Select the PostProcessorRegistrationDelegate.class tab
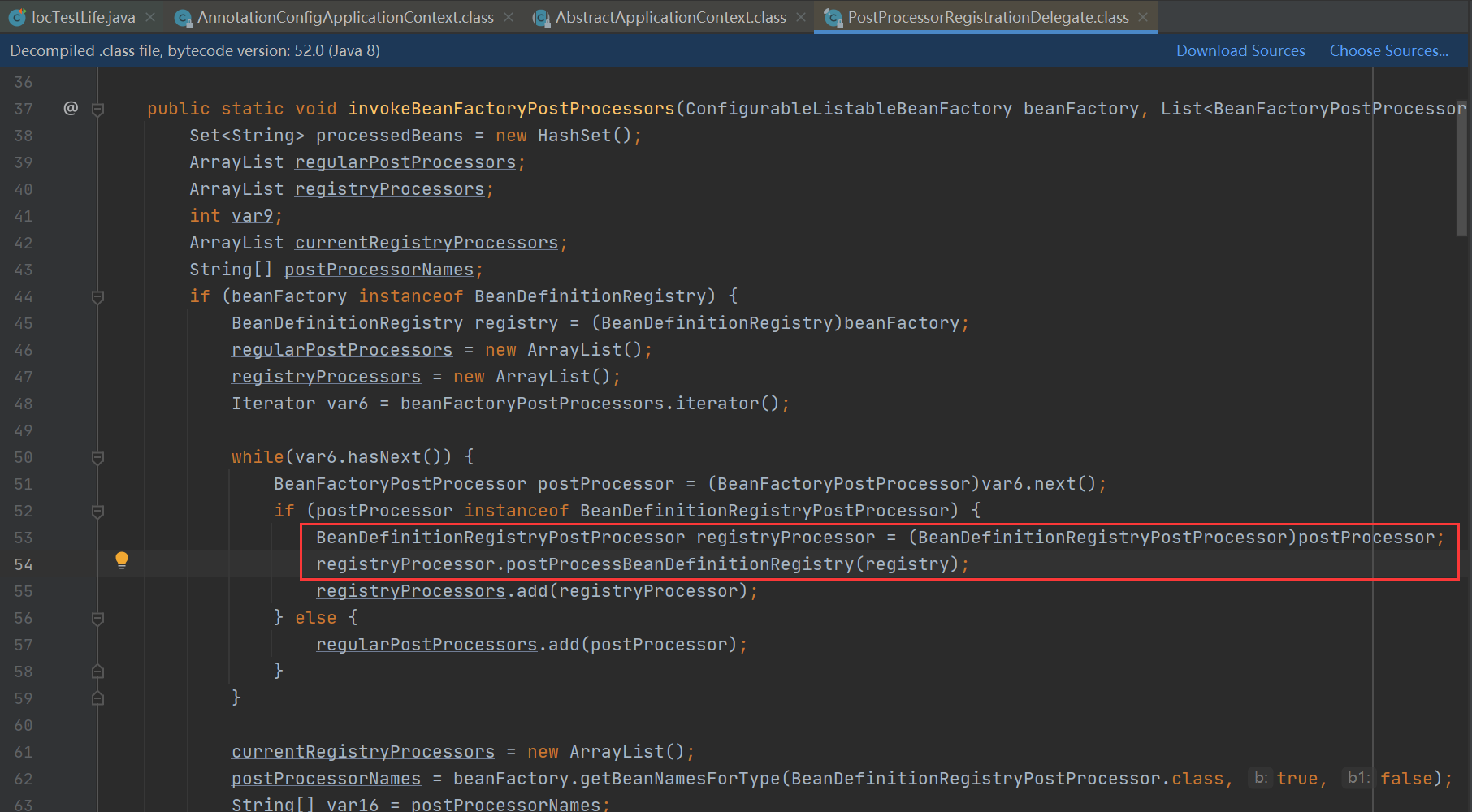Image resolution: width=1472 pixels, height=812 pixels. [988, 17]
